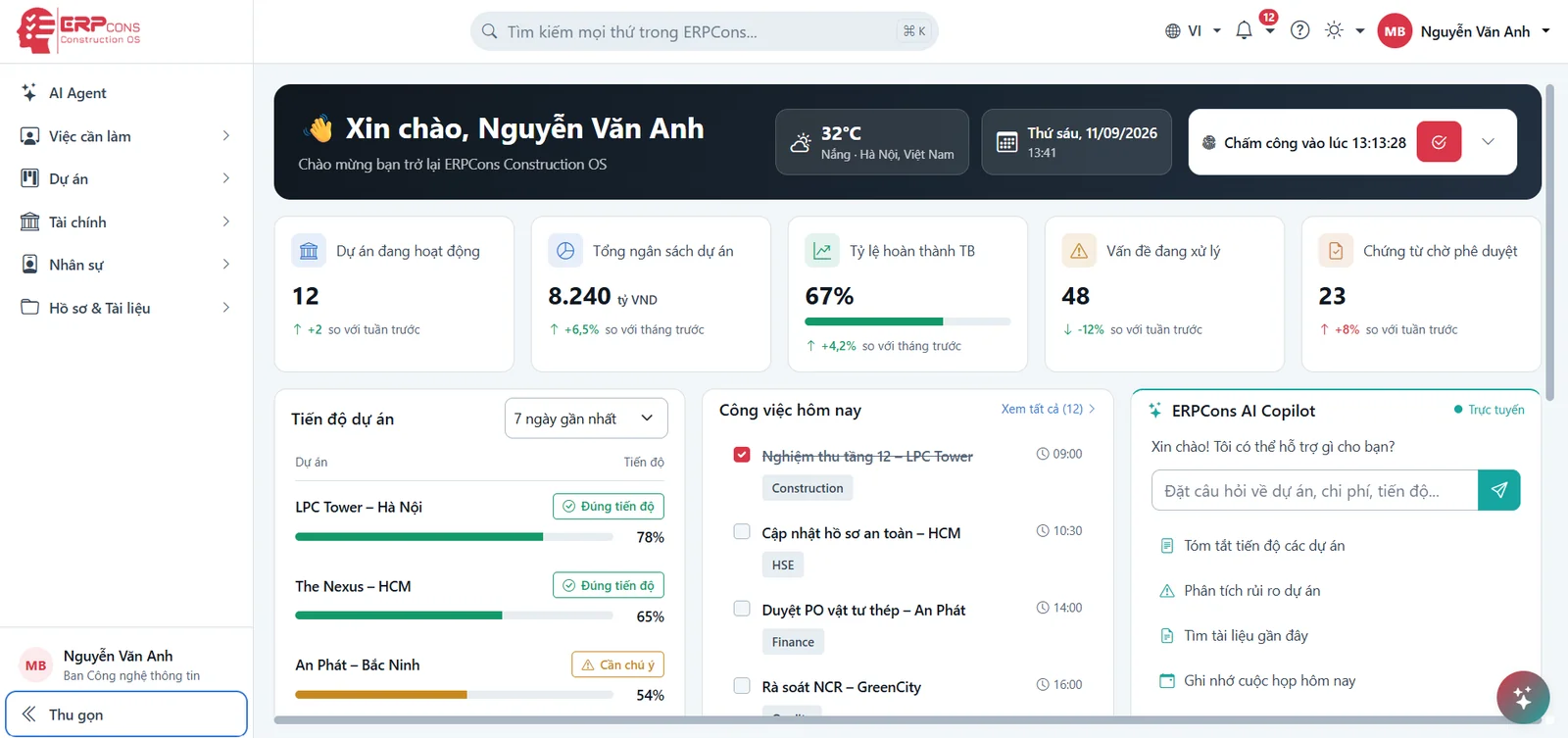The width and height of the screenshot is (1568, 738).
Task: Click the Việc cần làm sidebar icon
Action: [30, 135]
